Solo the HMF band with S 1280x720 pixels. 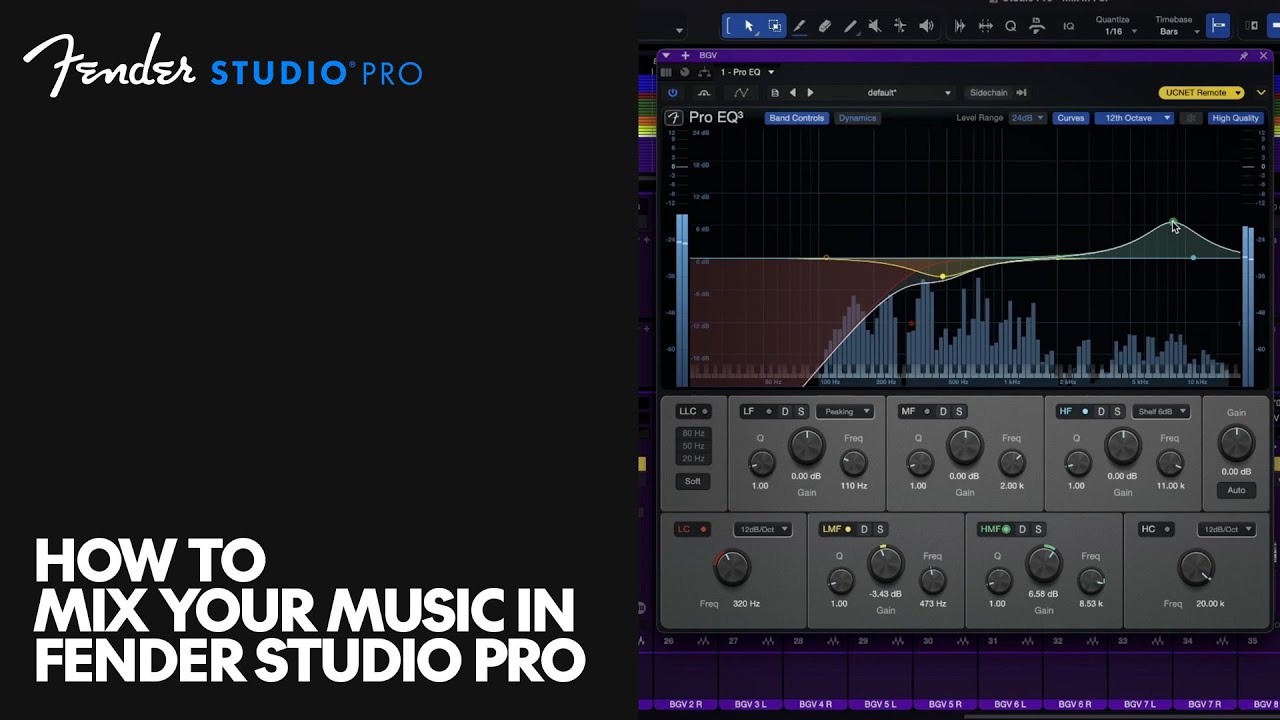[x=1038, y=529]
